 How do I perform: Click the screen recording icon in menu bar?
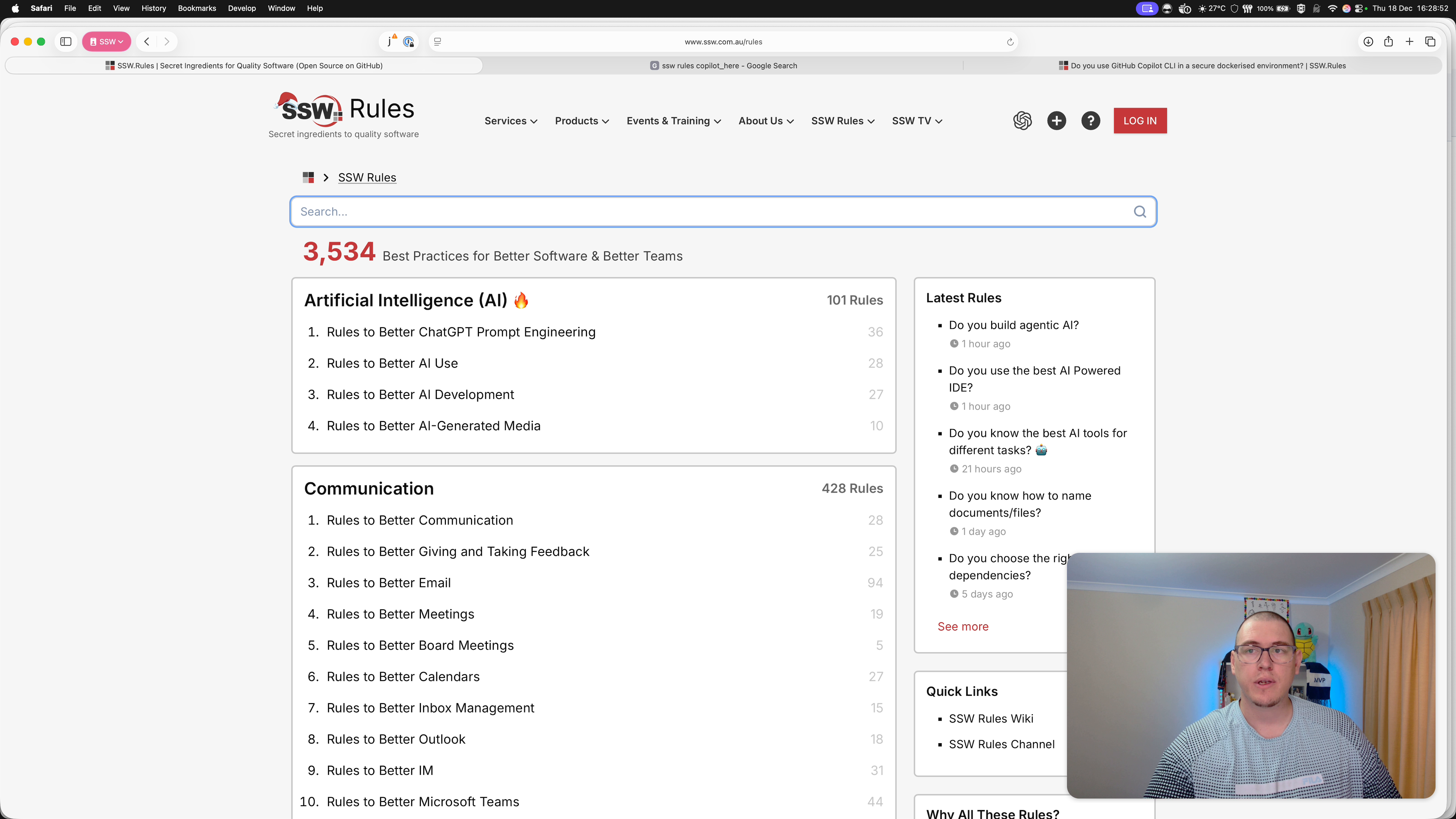[x=1147, y=8]
